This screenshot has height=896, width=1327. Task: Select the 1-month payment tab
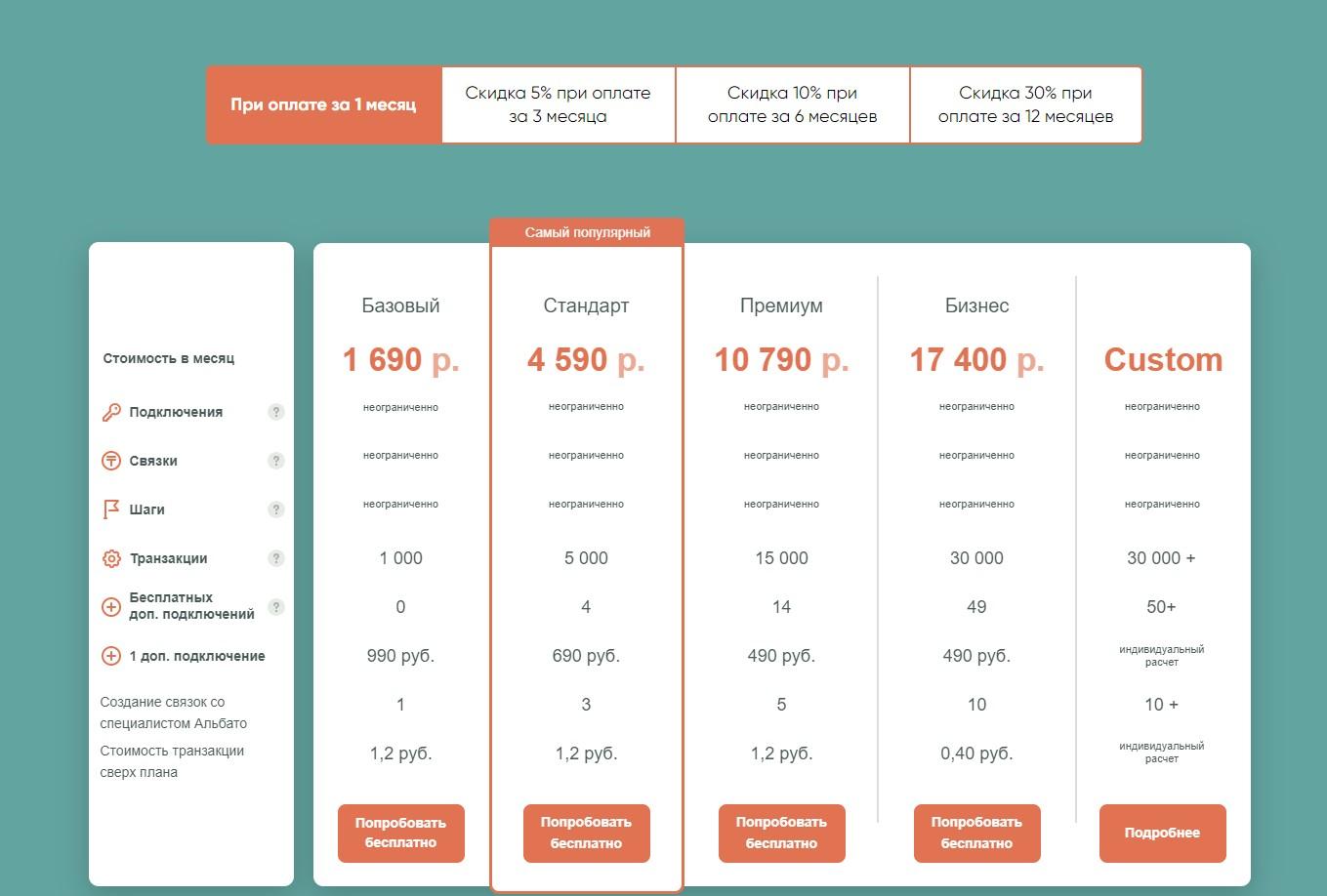323,104
